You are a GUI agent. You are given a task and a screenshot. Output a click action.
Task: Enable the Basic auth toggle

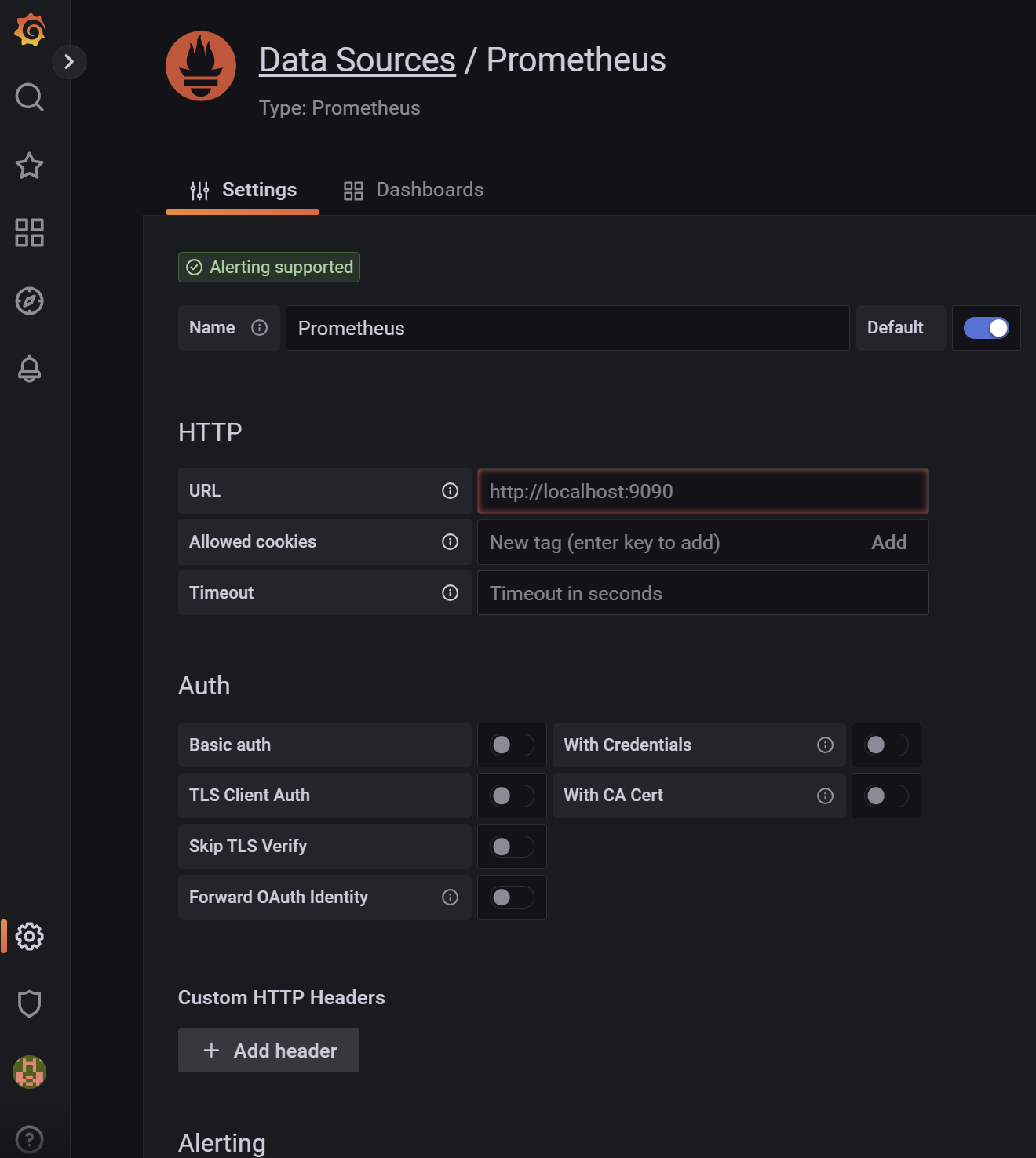click(512, 745)
